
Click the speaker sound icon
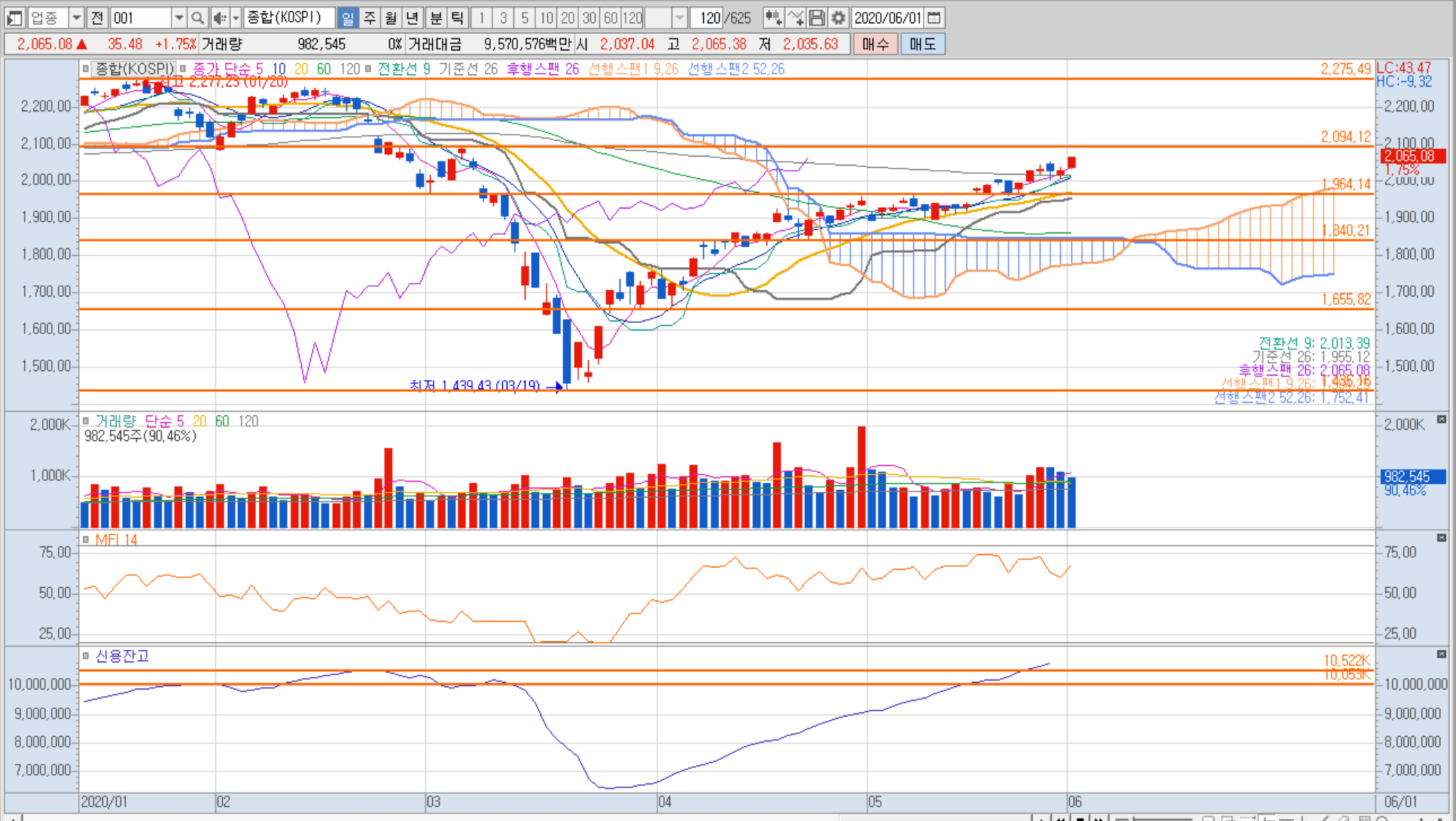pos(219,17)
